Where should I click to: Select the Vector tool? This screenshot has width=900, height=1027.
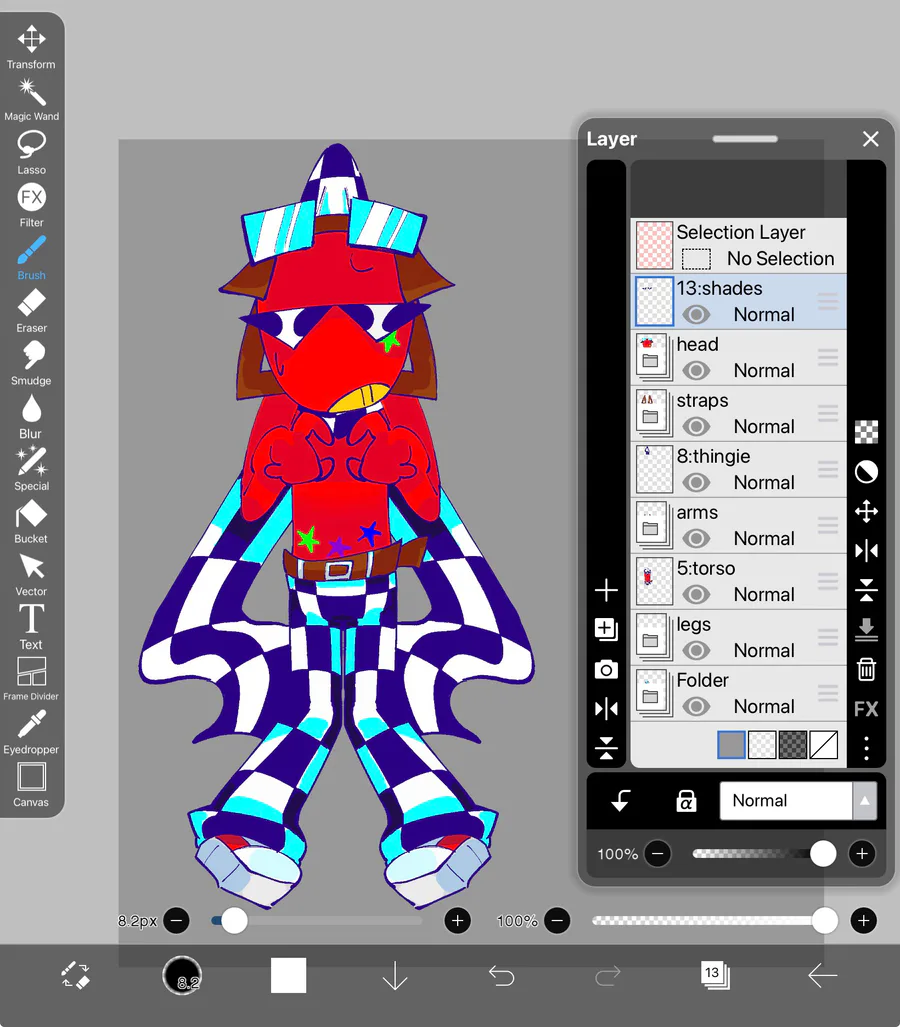[31, 574]
